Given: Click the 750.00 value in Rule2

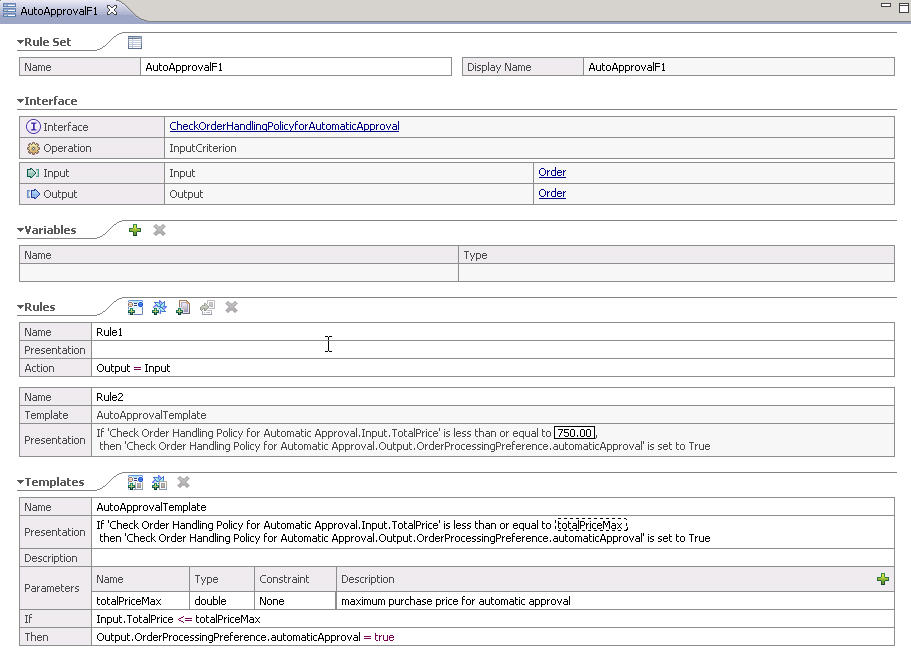Looking at the screenshot, I should [x=575, y=433].
